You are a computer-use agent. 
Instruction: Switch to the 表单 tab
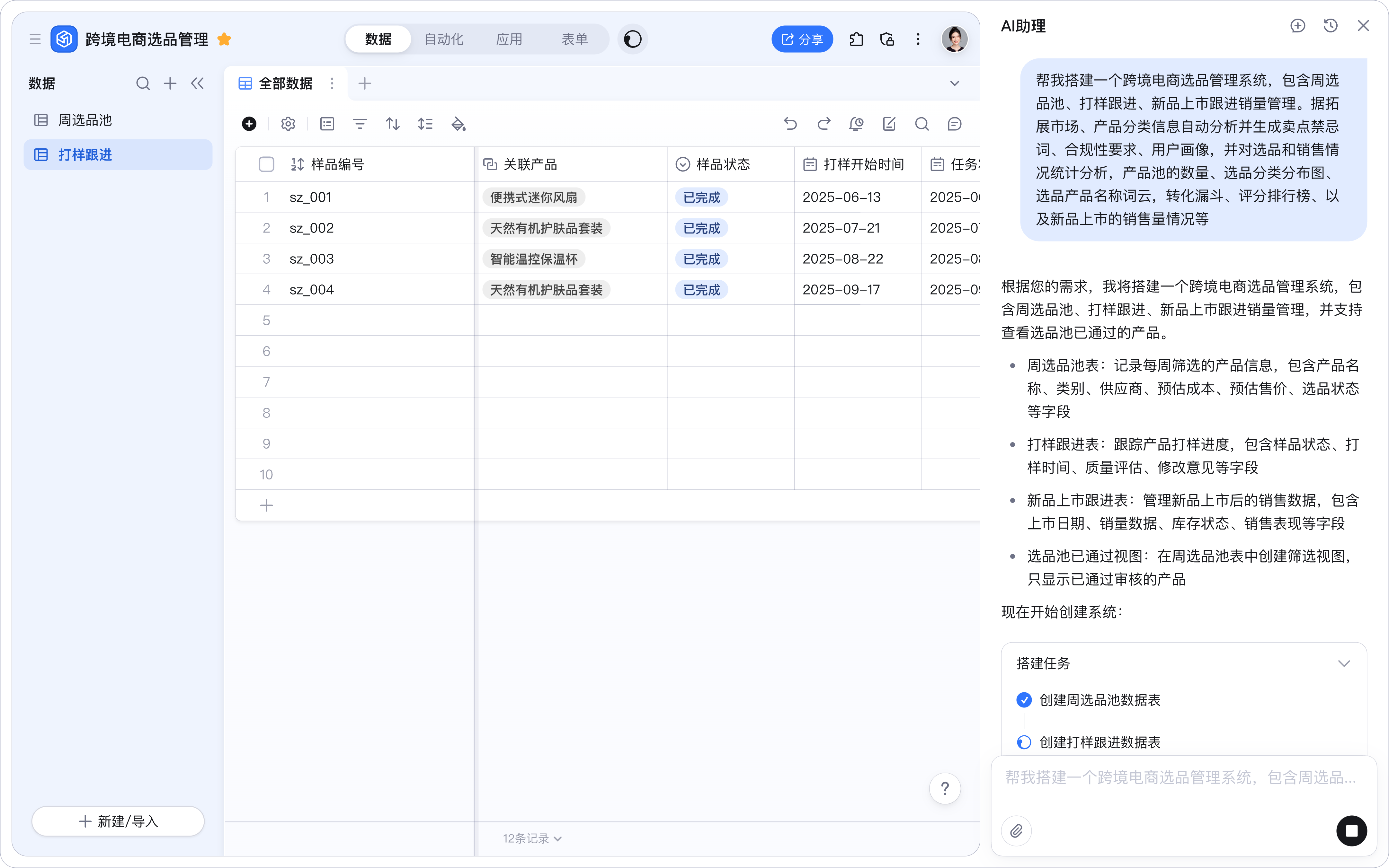574,39
